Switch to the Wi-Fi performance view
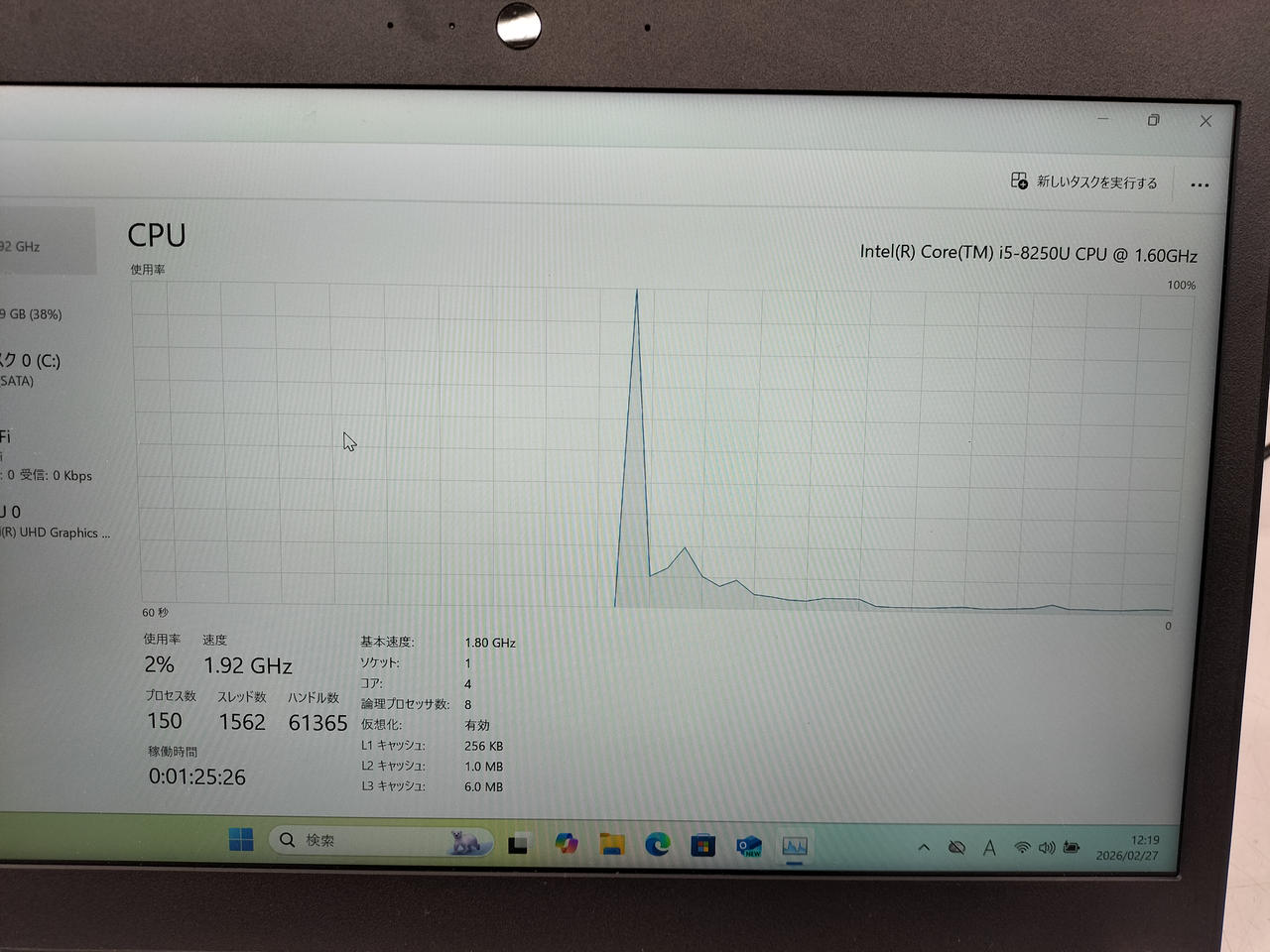This screenshot has height=952, width=1270. [x=40, y=456]
